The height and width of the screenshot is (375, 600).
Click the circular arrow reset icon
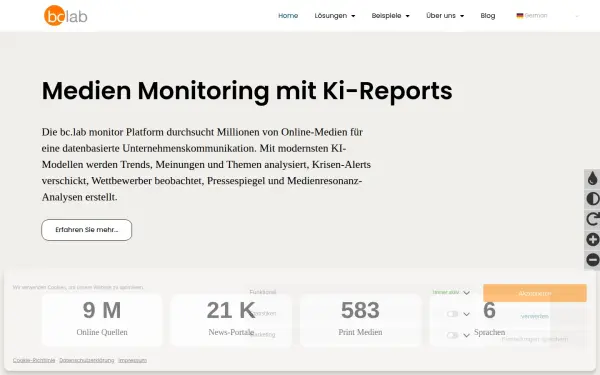[592, 219]
